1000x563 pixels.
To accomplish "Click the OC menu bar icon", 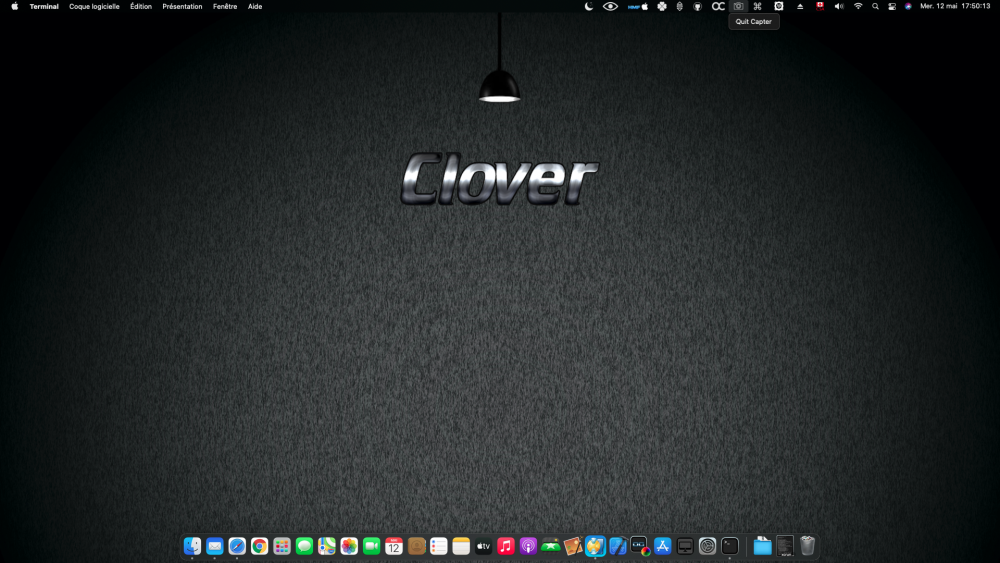I will click(x=718, y=6).
